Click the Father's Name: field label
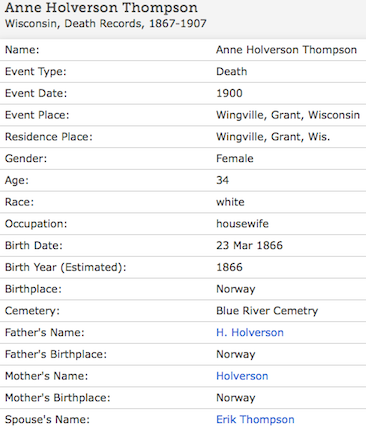This screenshot has height=428, width=366. [x=45, y=332]
